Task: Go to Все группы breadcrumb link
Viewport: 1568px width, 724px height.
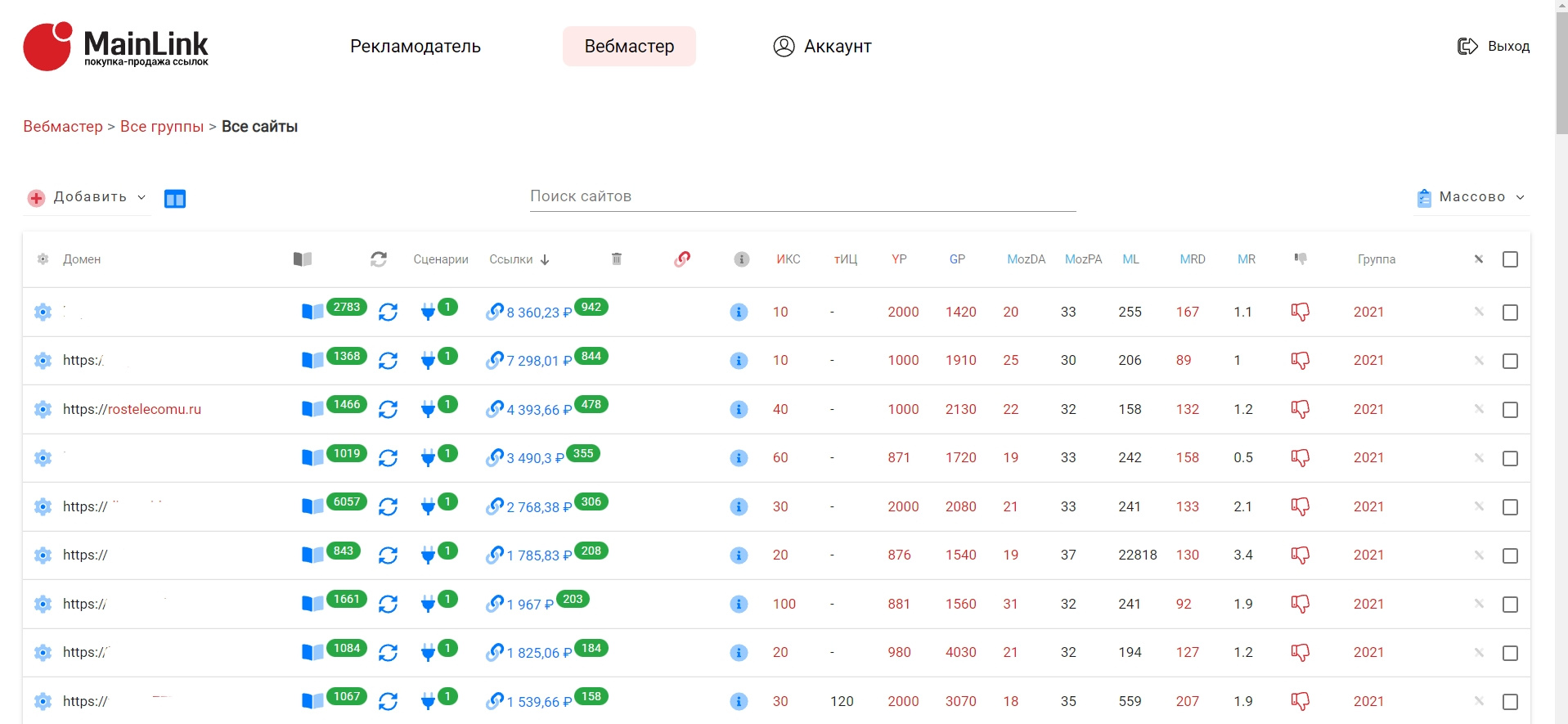Action: (x=162, y=127)
